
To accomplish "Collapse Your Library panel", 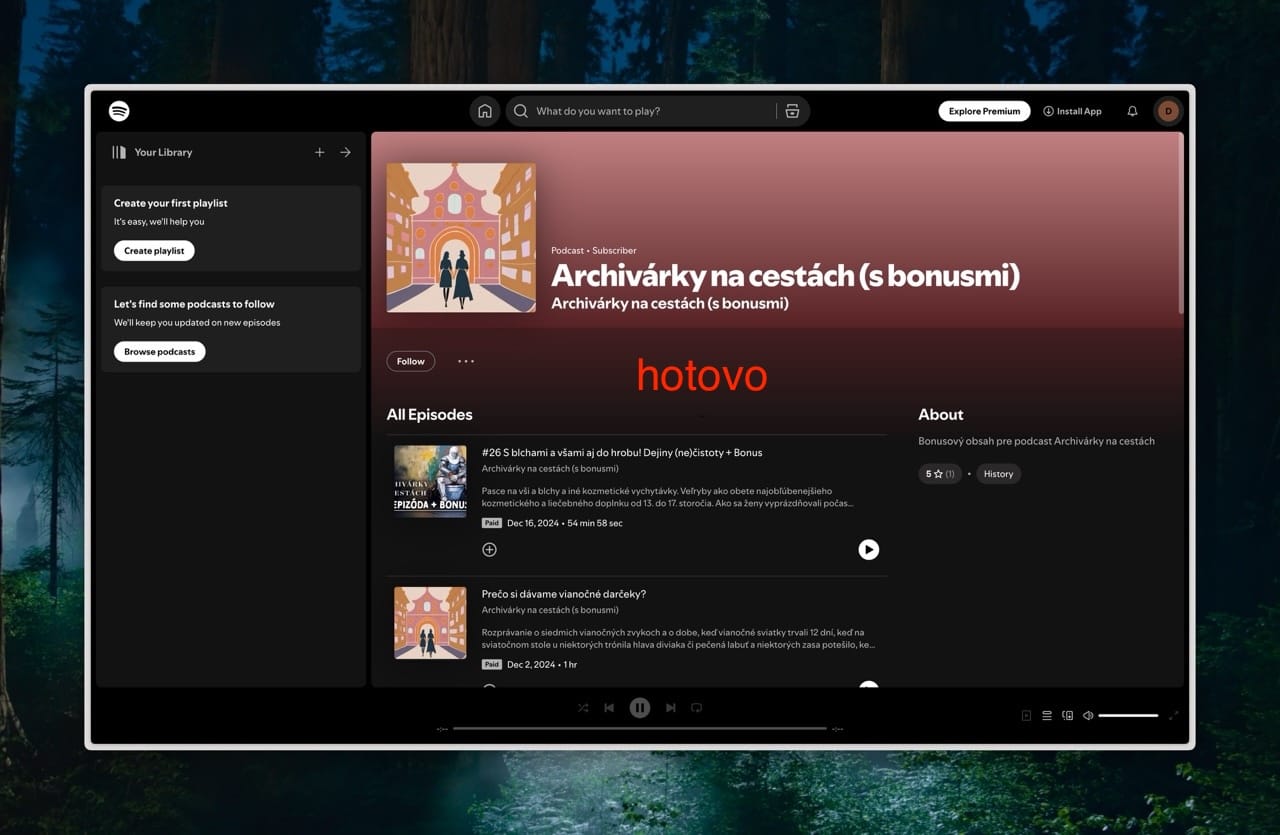I will point(119,152).
